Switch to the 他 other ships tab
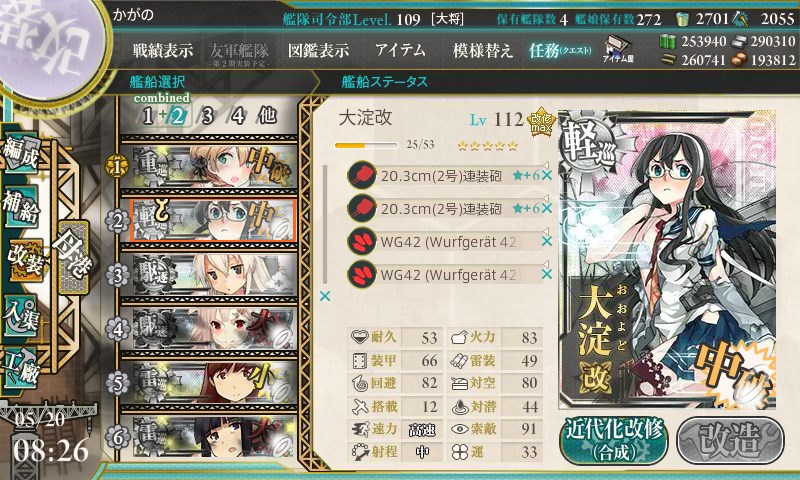Screen dimensions: 800x480 click(267, 116)
